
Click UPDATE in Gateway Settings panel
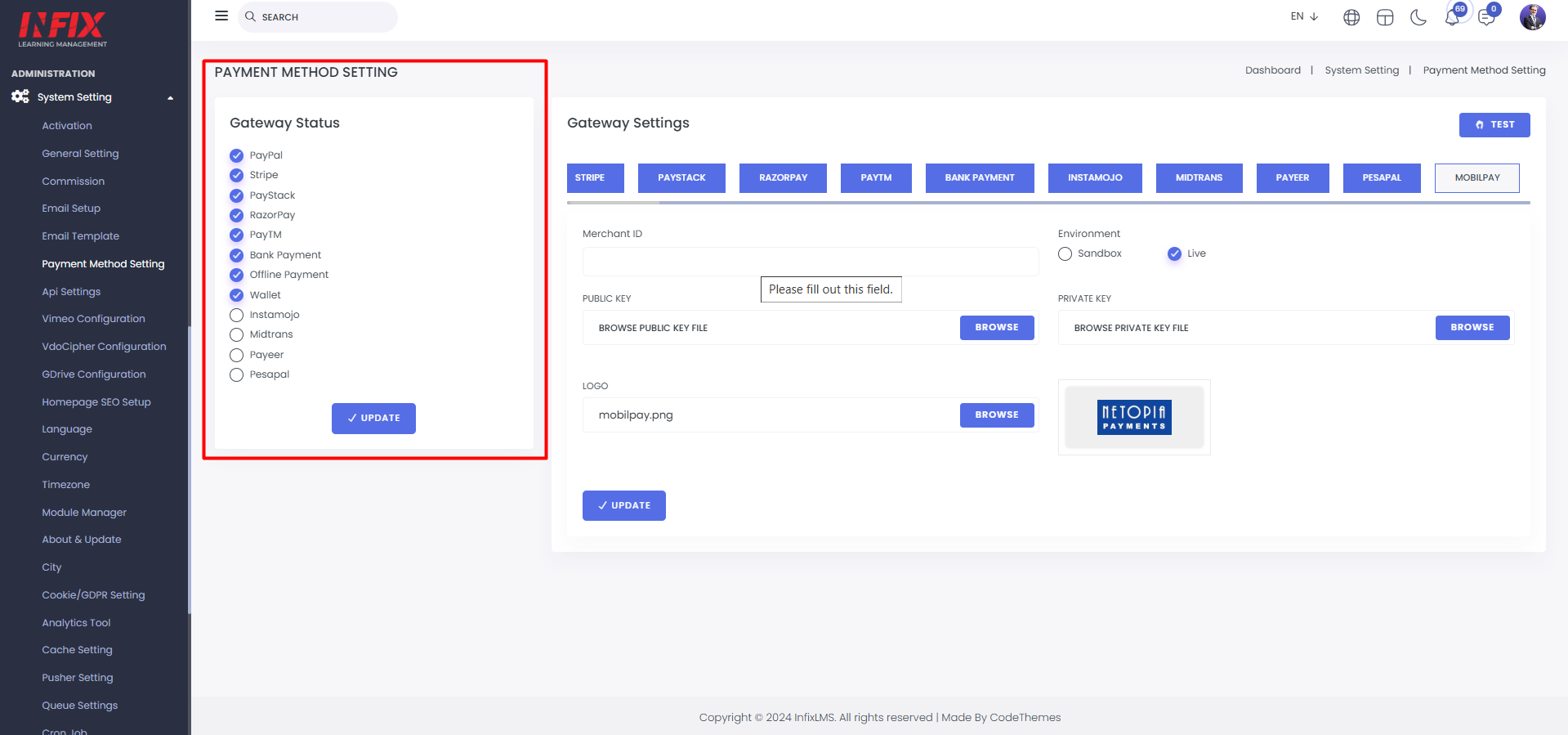pyautogui.click(x=624, y=505)
